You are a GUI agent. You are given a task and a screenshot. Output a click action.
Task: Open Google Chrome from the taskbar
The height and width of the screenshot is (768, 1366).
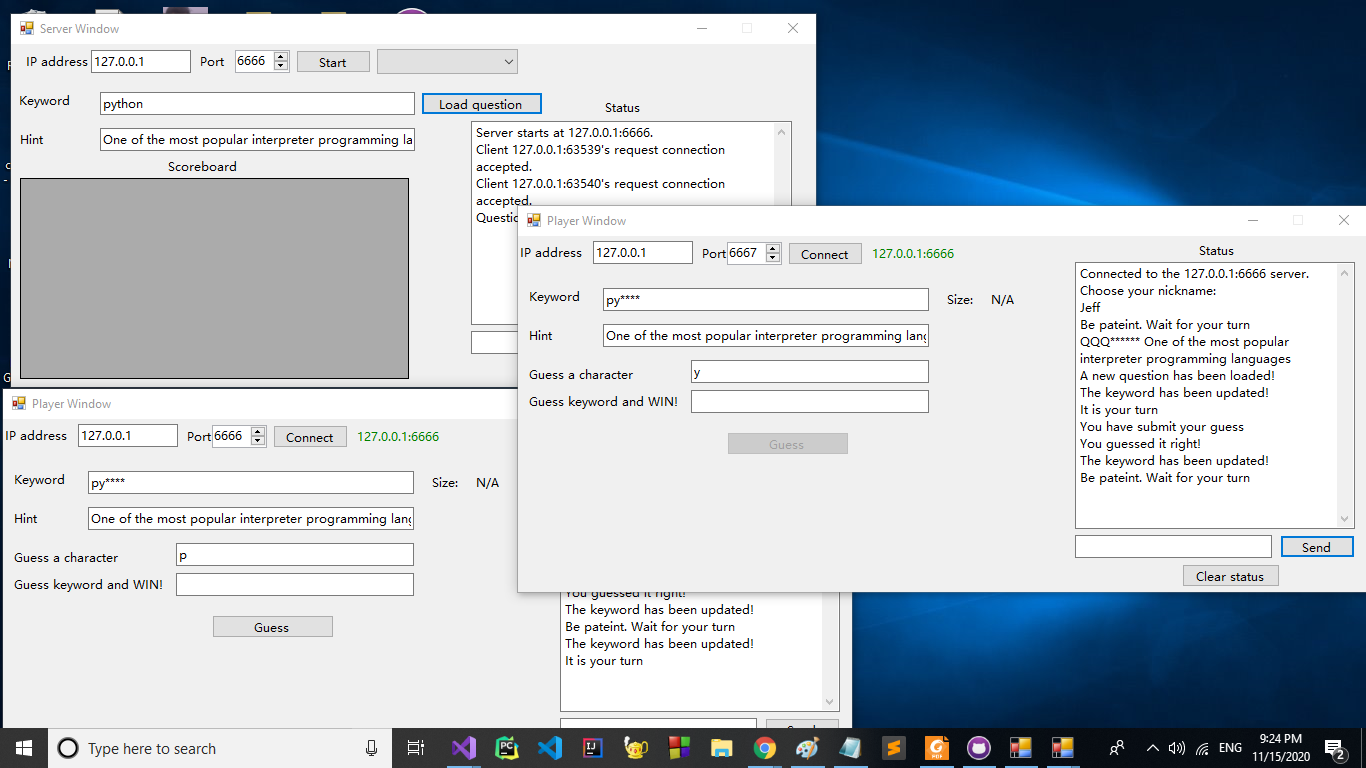[x=765, y=748]
